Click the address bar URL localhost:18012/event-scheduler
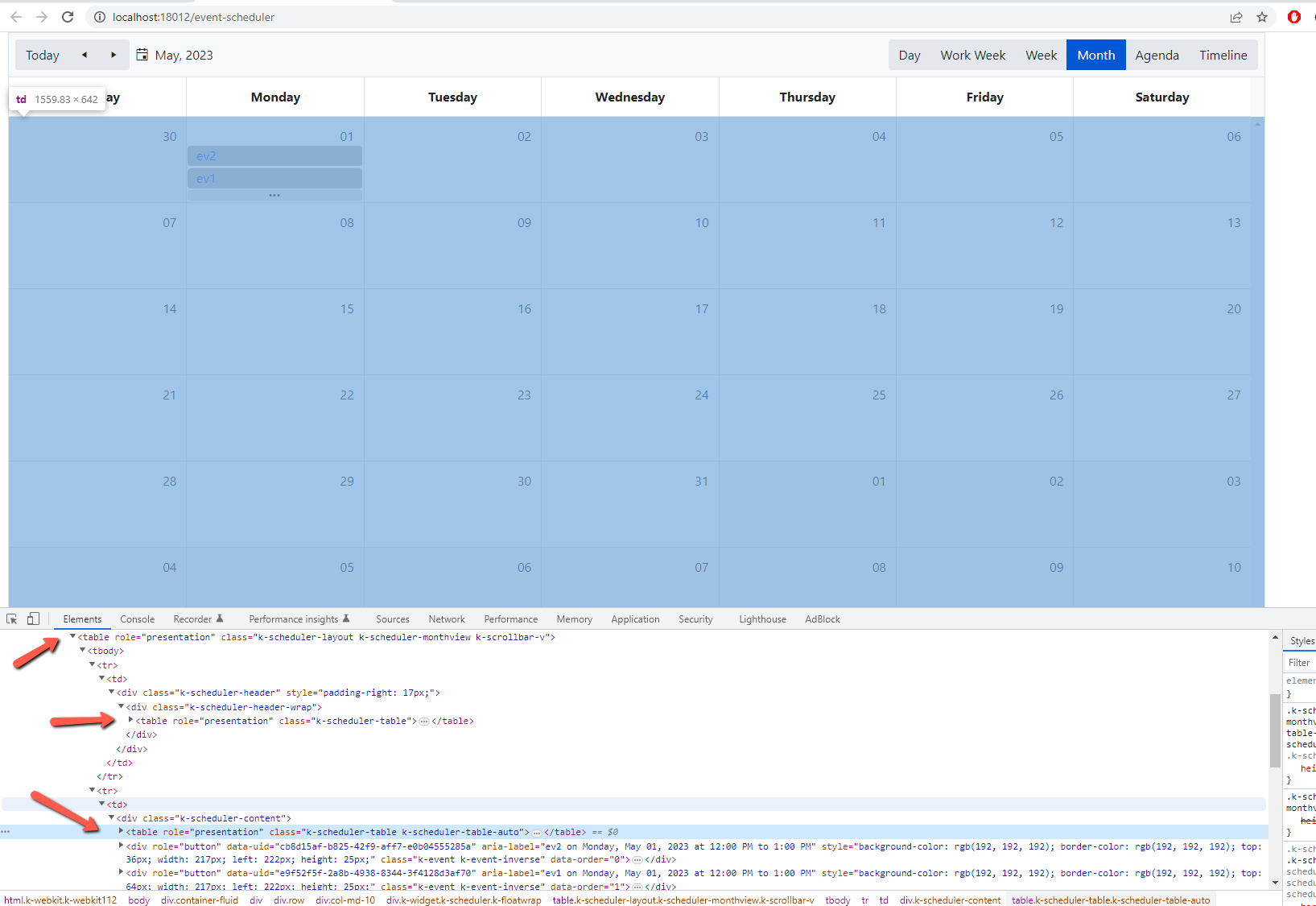Image resolution: width=1316 pixels, height=906 pixels. click(193, 17)
